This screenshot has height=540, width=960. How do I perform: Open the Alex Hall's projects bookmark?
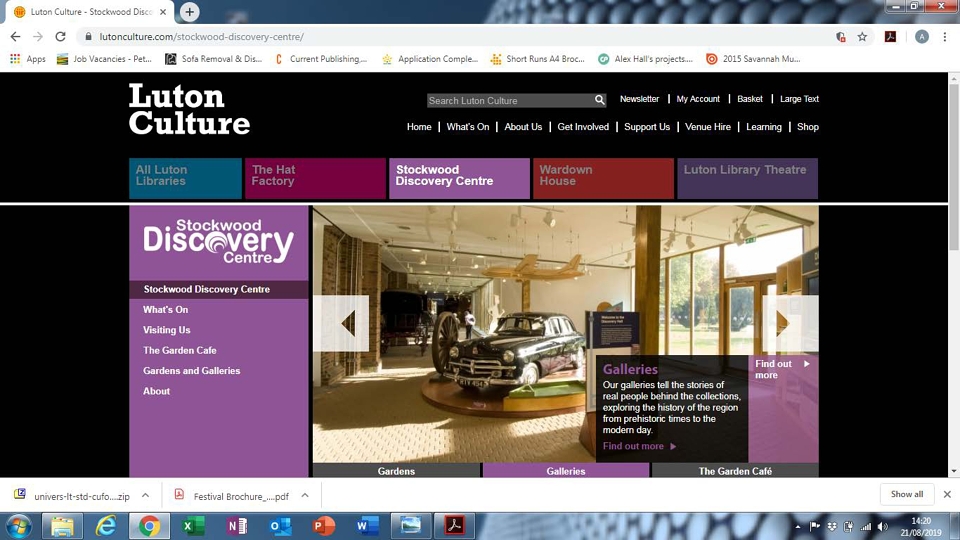(645, 59)
